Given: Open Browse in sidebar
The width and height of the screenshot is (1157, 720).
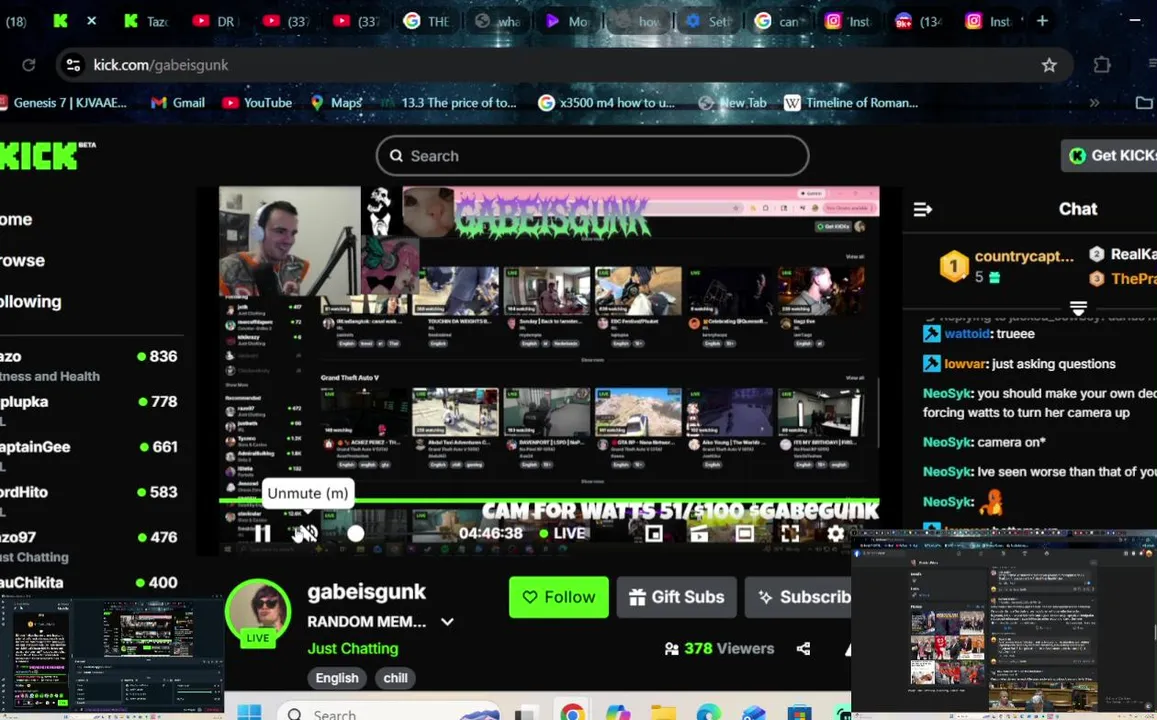Looking at the screenshot, I should coord(22,260).
